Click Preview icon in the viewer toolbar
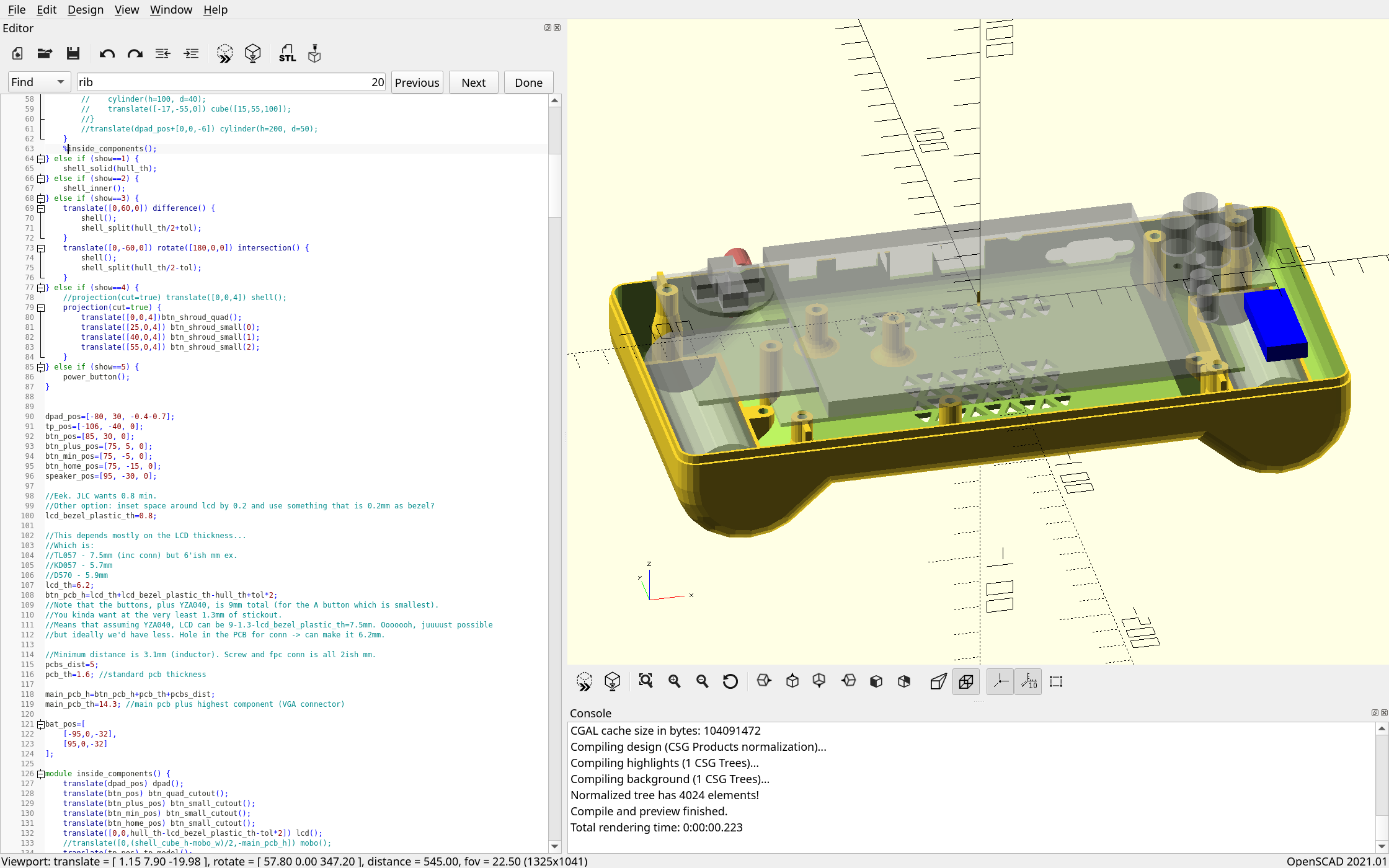This screenshot has height=868, width=1389. pyautogui.click(x=584, y=681)
